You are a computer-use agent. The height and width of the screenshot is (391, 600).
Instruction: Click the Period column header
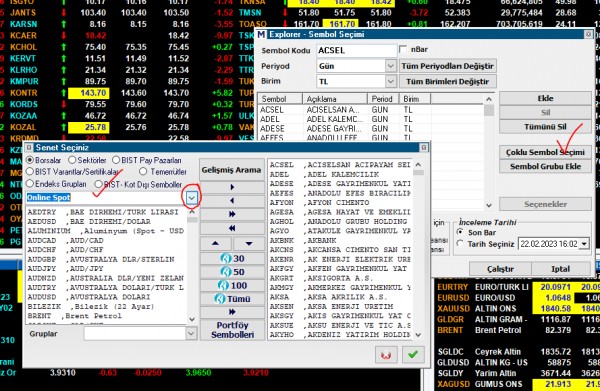click(x=383, y=99)
